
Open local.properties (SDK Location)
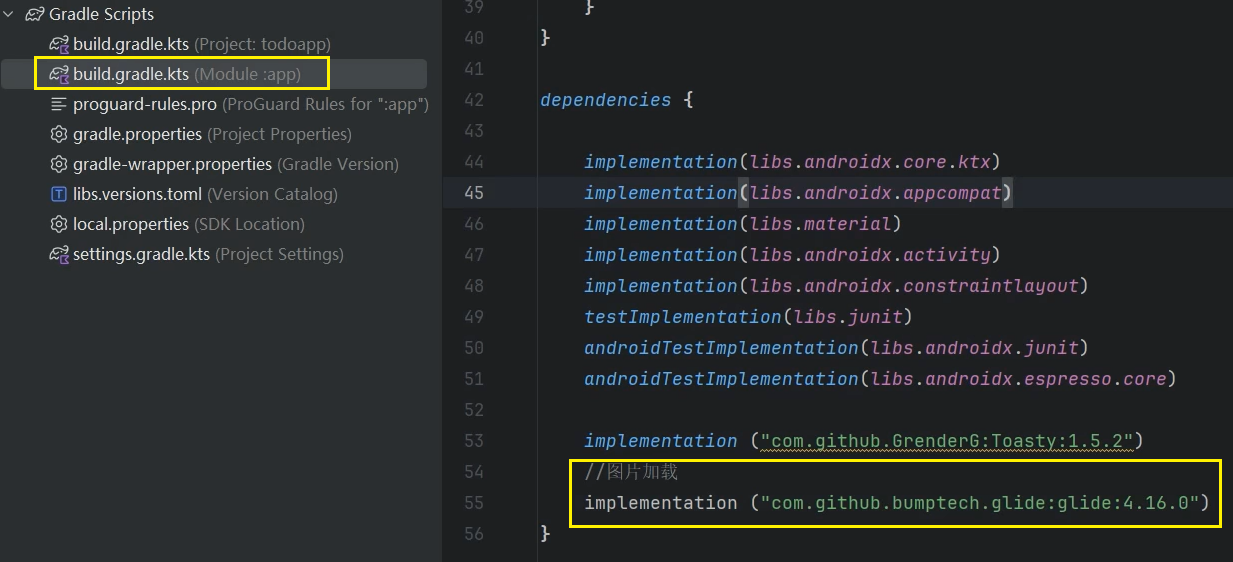tap(188, 224)
